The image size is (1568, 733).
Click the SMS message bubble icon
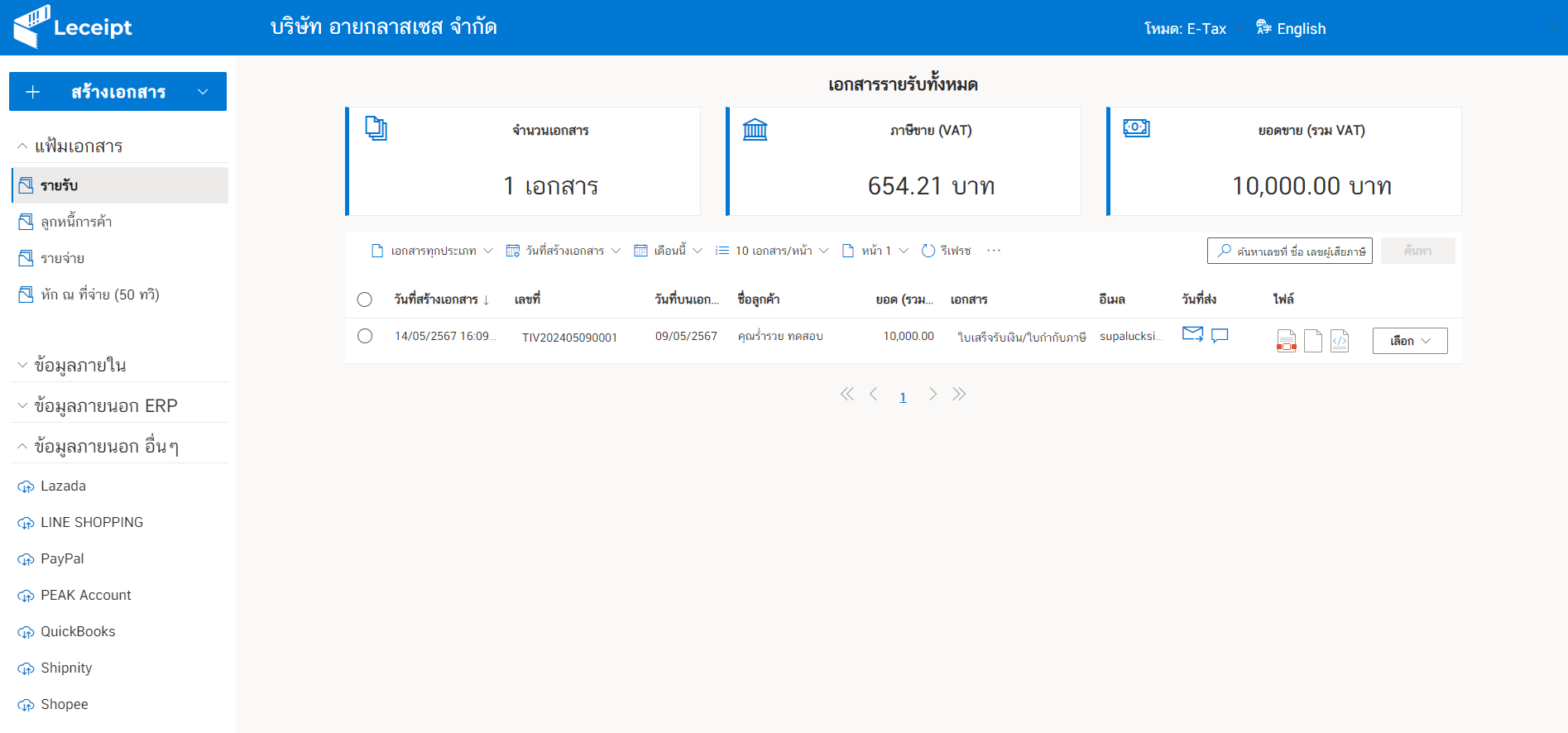tap(1220, 335)
